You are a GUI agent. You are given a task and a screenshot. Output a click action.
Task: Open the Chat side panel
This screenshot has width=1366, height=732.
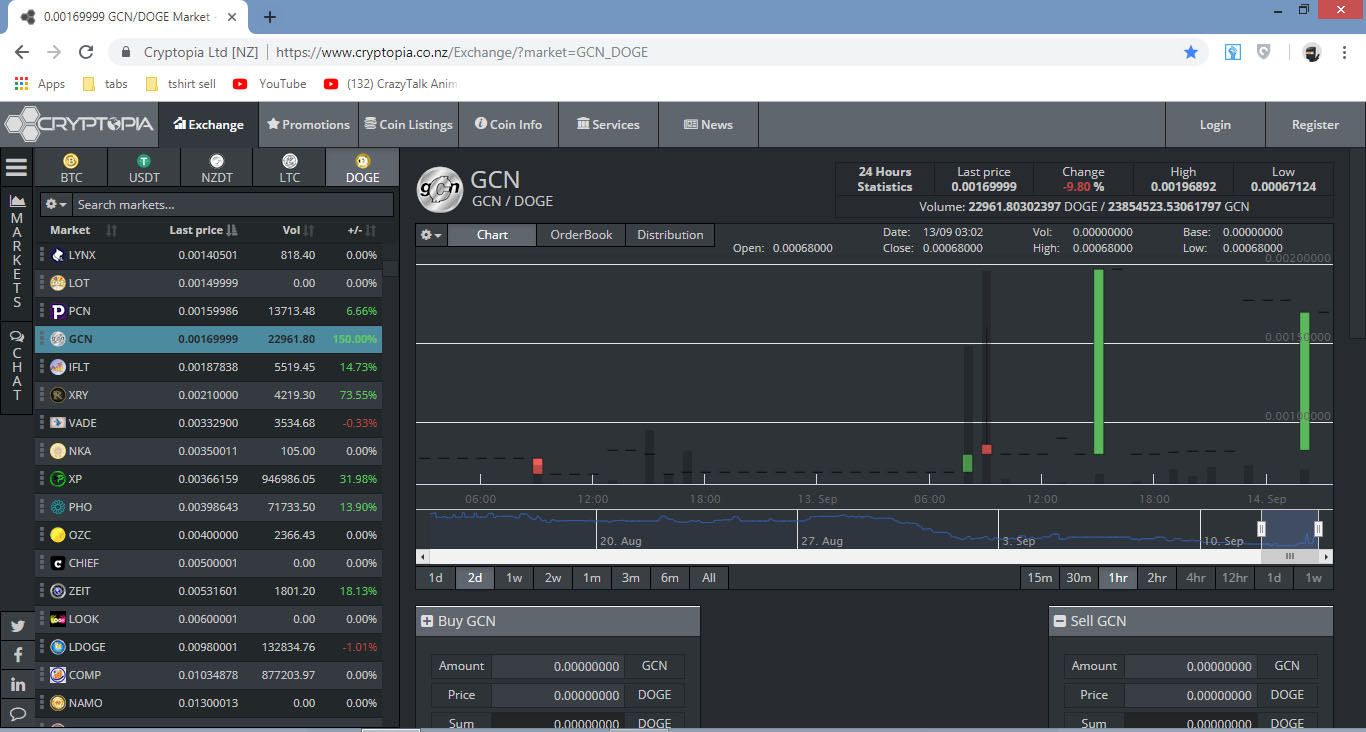click(x=17, y=366)
